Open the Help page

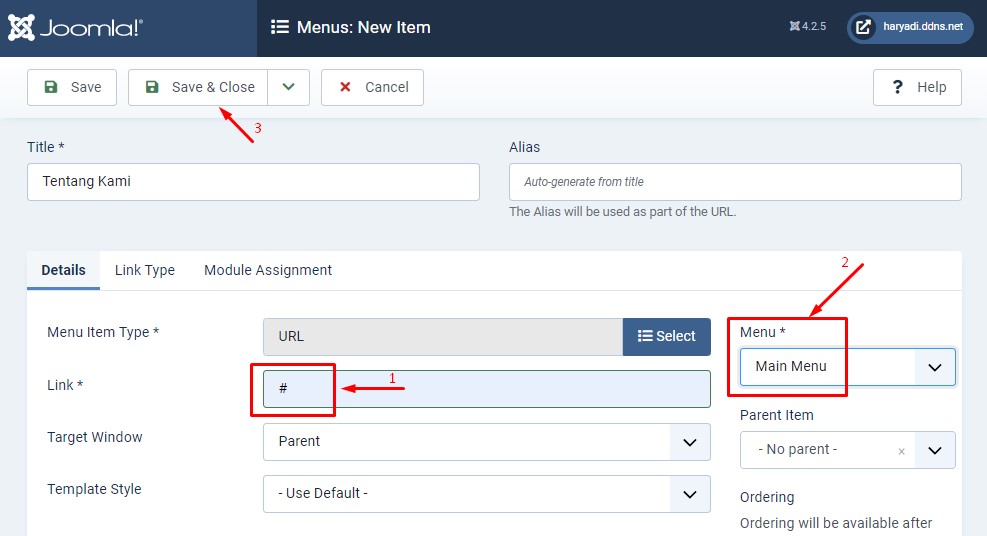pyautogui.click(x=917, y=87)
